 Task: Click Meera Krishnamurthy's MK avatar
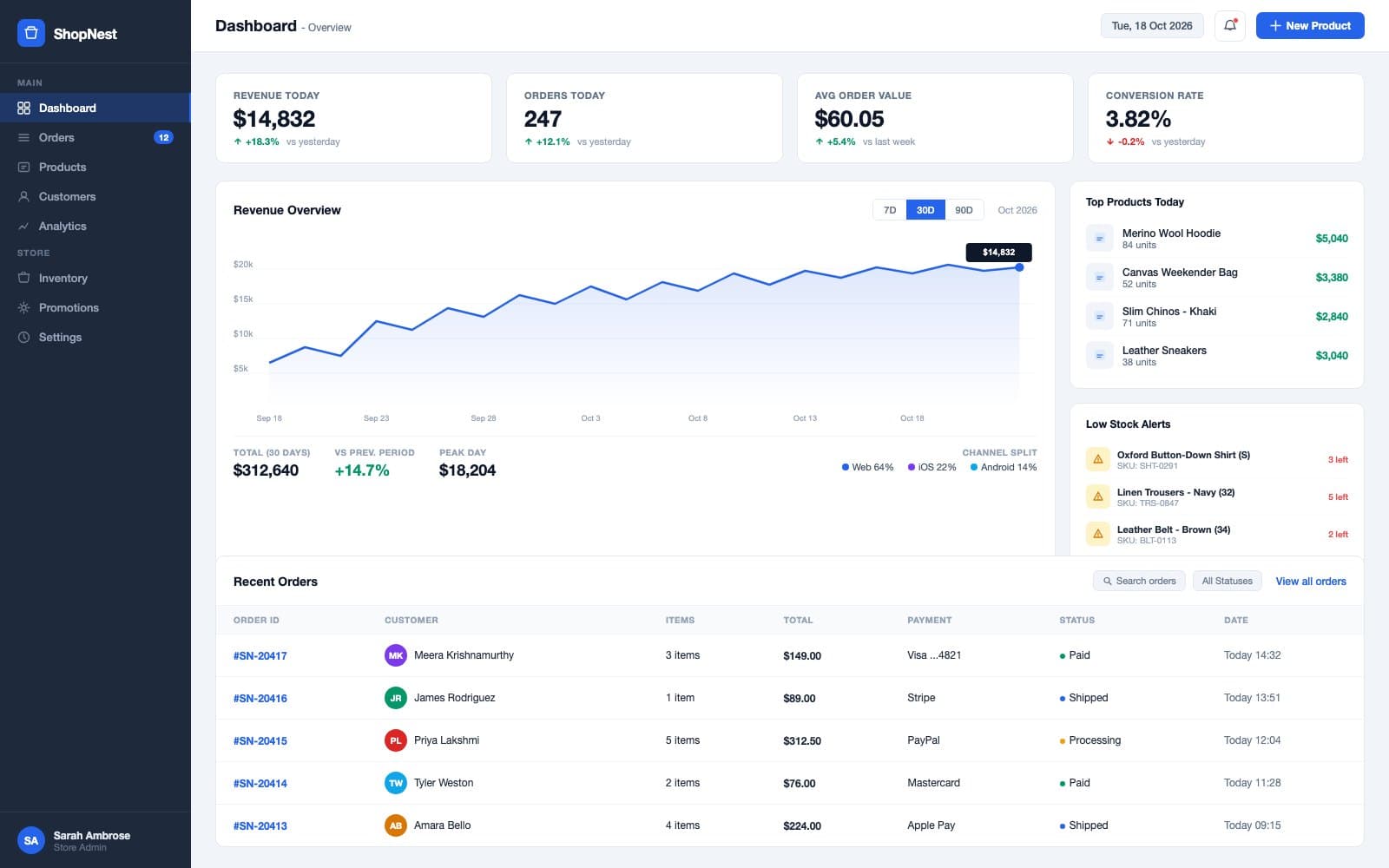396,655
